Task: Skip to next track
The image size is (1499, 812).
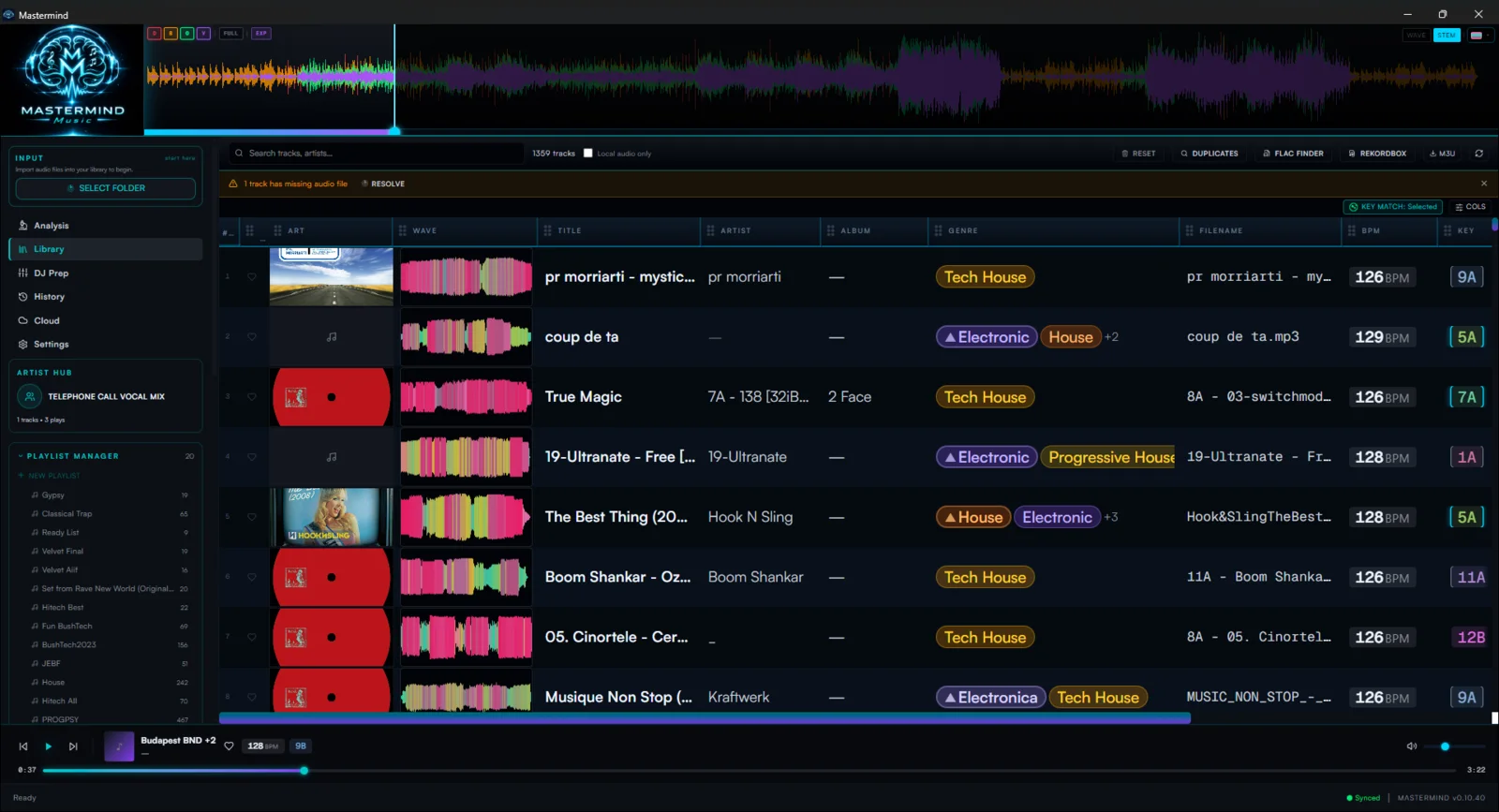Action: click(x=73, y=746)
